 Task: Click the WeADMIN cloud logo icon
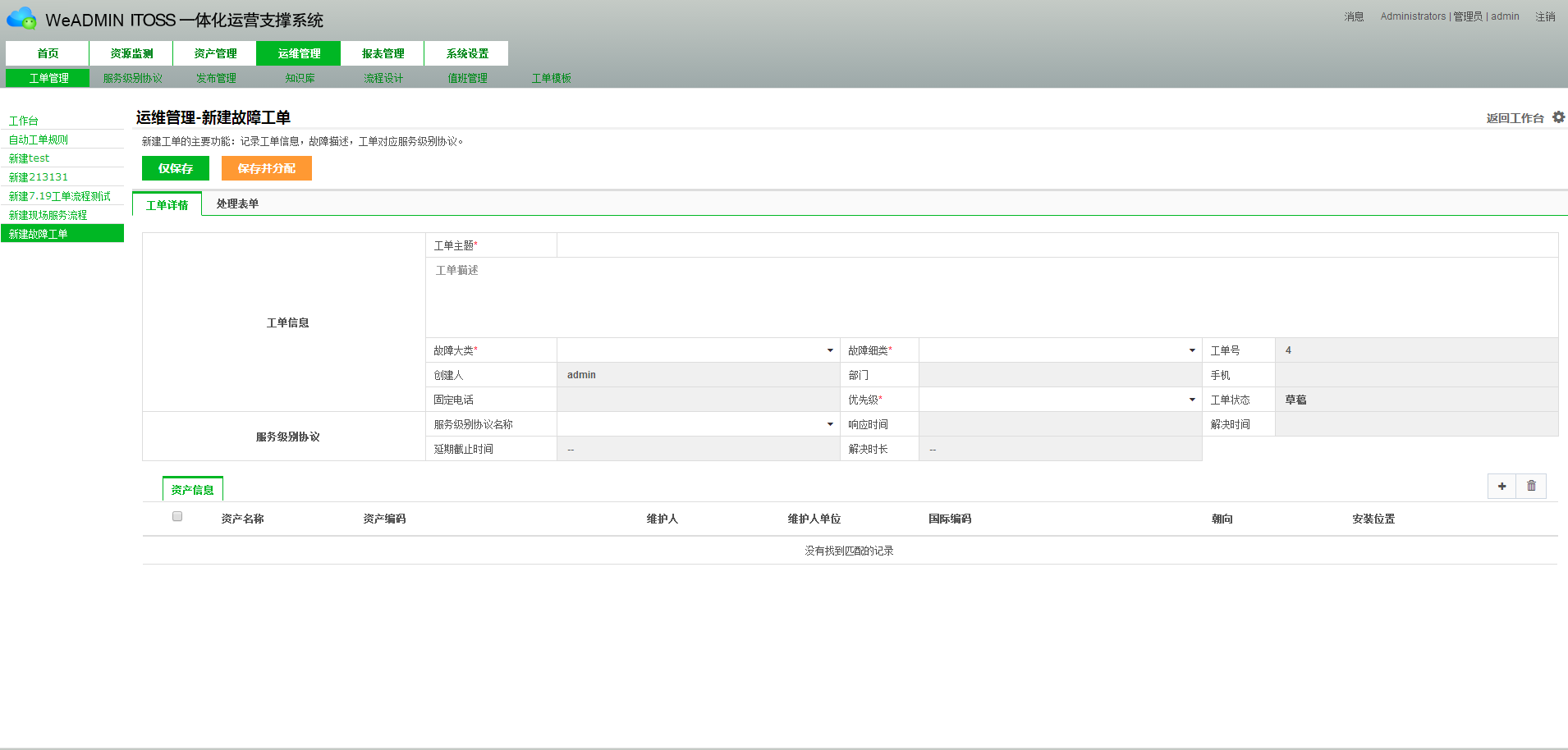(x=22, y=18)
